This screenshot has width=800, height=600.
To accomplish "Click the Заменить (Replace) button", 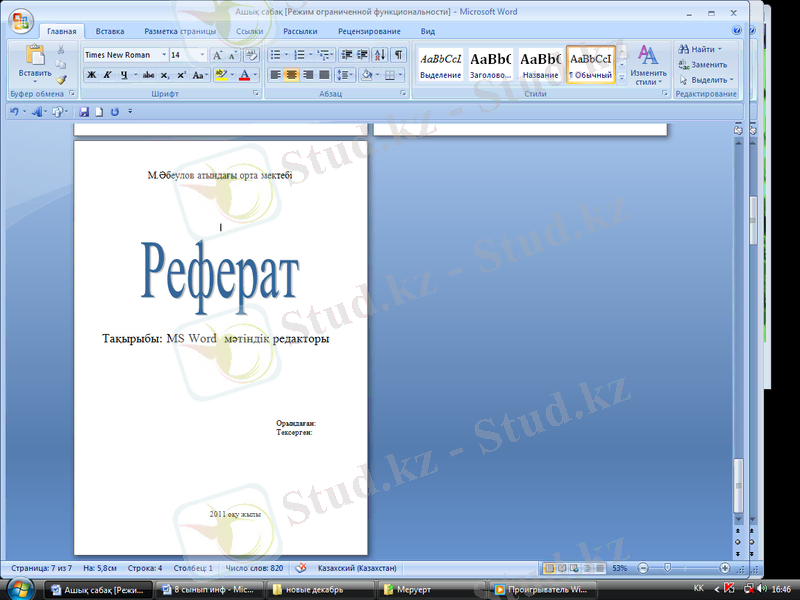I will pos(702,64).
